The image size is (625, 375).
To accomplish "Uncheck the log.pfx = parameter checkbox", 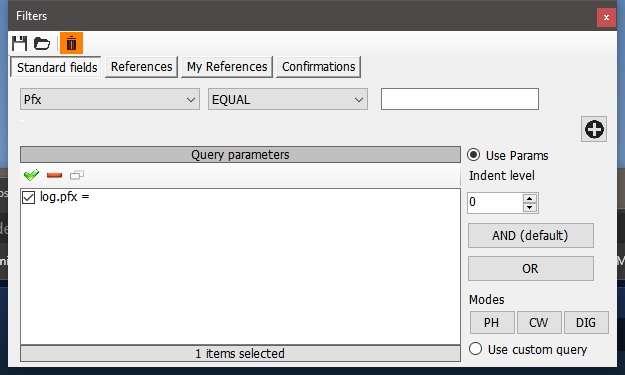I will [x=29, y=197].
